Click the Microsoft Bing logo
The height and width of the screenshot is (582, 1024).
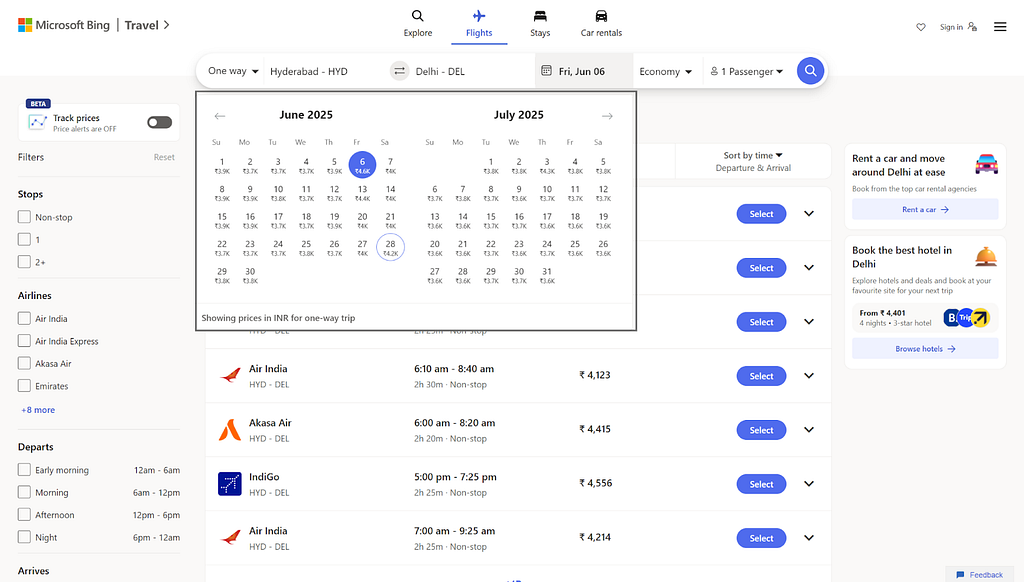63,25
